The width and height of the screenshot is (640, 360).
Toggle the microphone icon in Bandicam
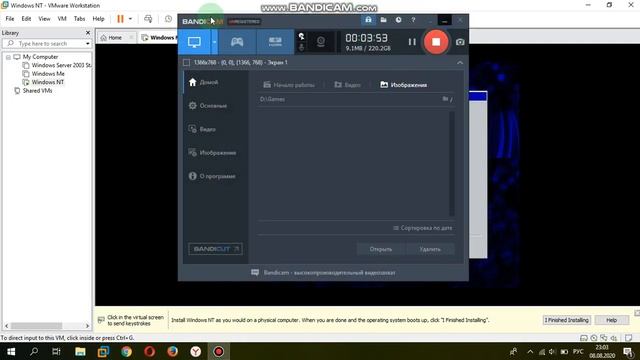point(301,48)
